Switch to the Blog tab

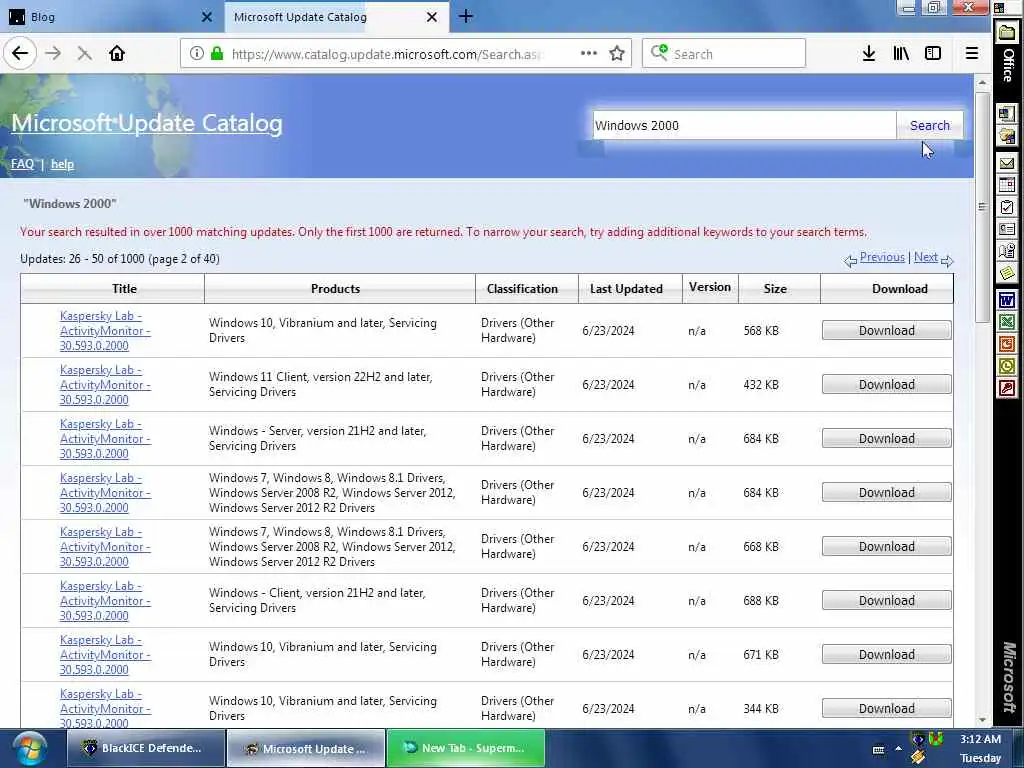tap(111, 17)
